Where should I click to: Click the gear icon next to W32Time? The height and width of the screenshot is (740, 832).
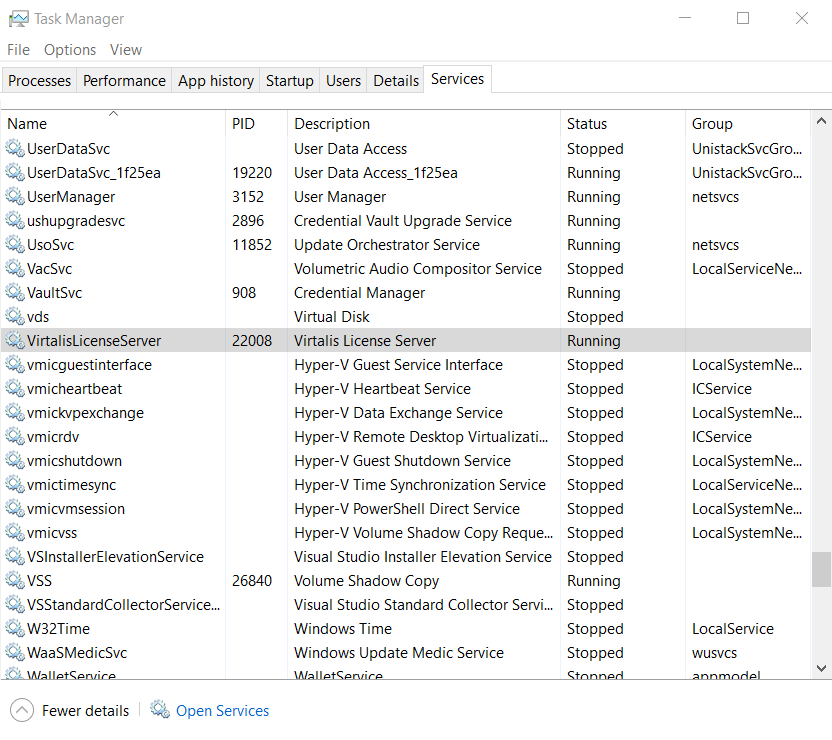click(x=15, y=629)
